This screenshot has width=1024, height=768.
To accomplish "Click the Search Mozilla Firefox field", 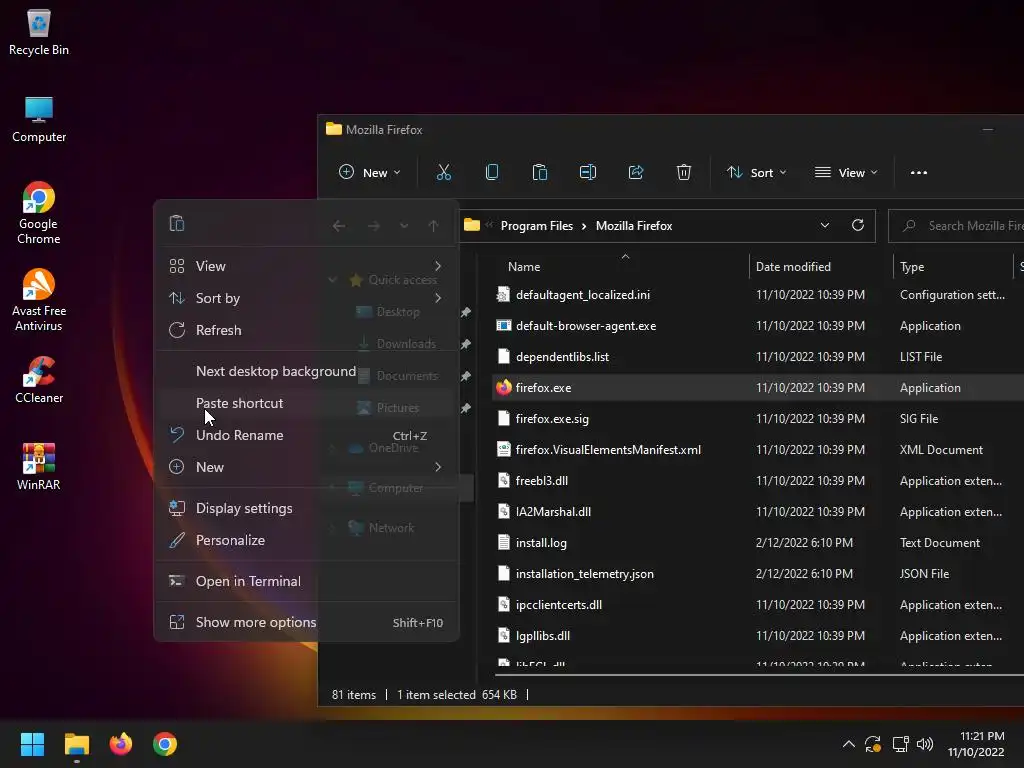I will (x=956, y=225).
